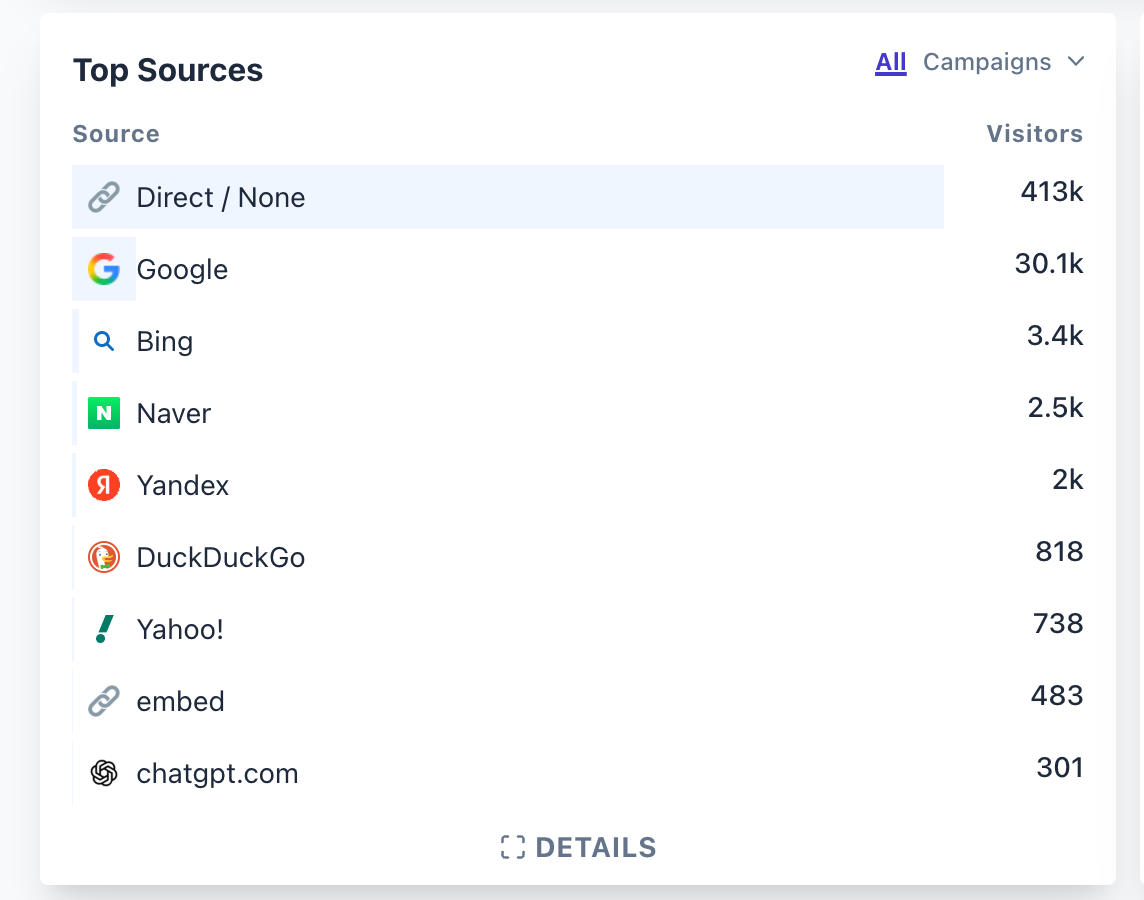Select the Bing source row
This screenshot has width=1144, height=900.
(x=165, y=341)
